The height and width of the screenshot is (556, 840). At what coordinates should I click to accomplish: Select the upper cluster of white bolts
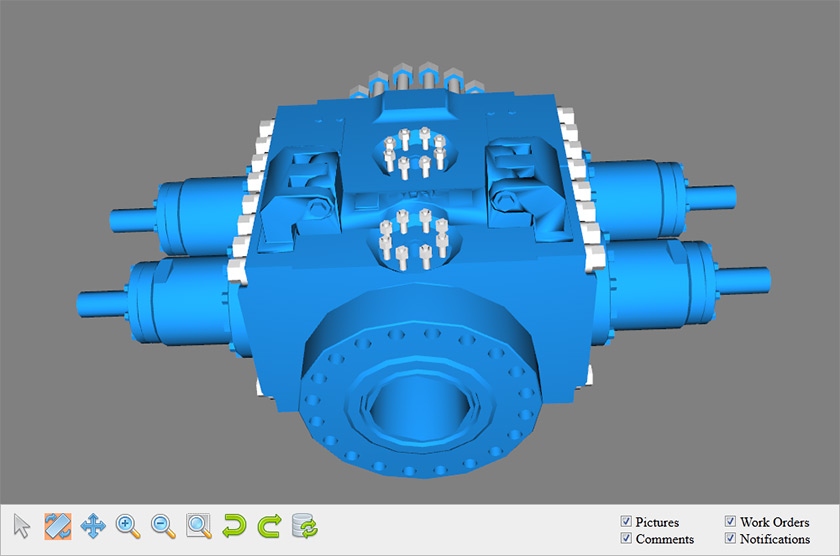pos(415,151)
